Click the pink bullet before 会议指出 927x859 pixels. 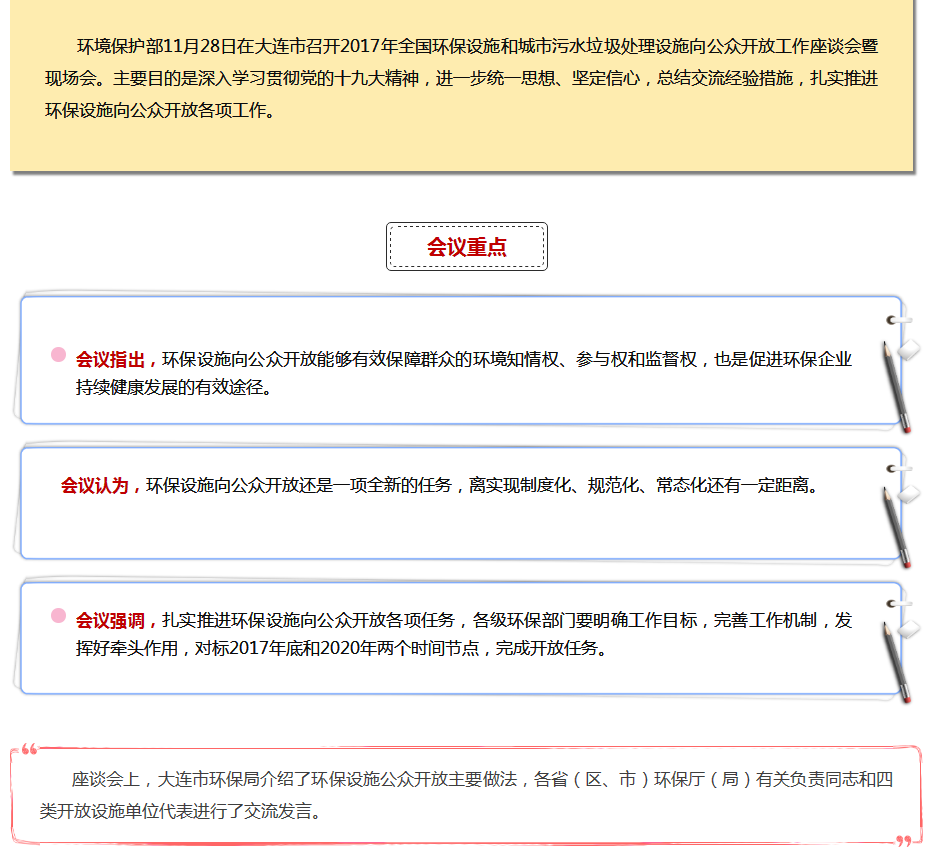pos(58,355)
